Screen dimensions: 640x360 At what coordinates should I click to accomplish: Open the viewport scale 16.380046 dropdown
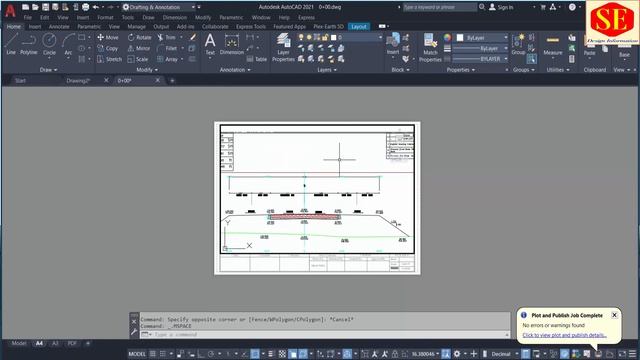click(426, 353)
